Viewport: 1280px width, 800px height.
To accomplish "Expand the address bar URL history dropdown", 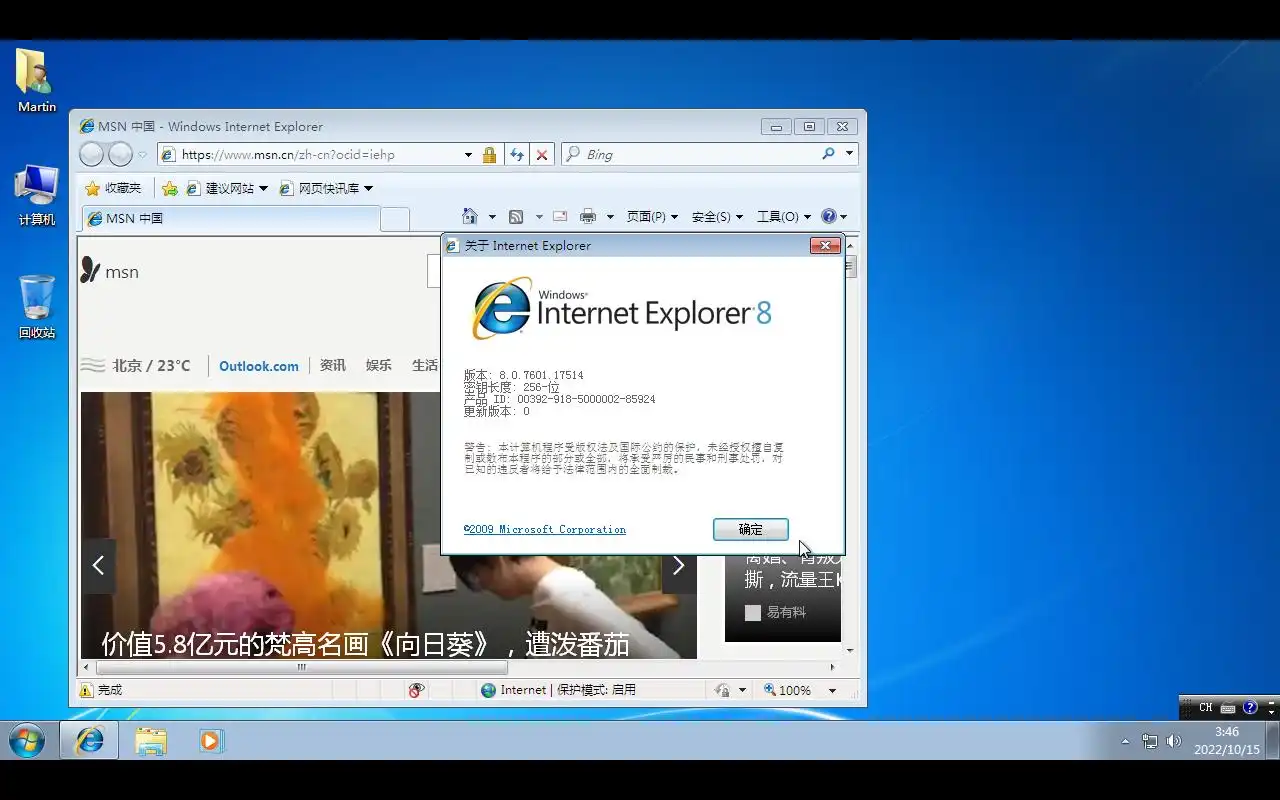I will coord(468,155).
